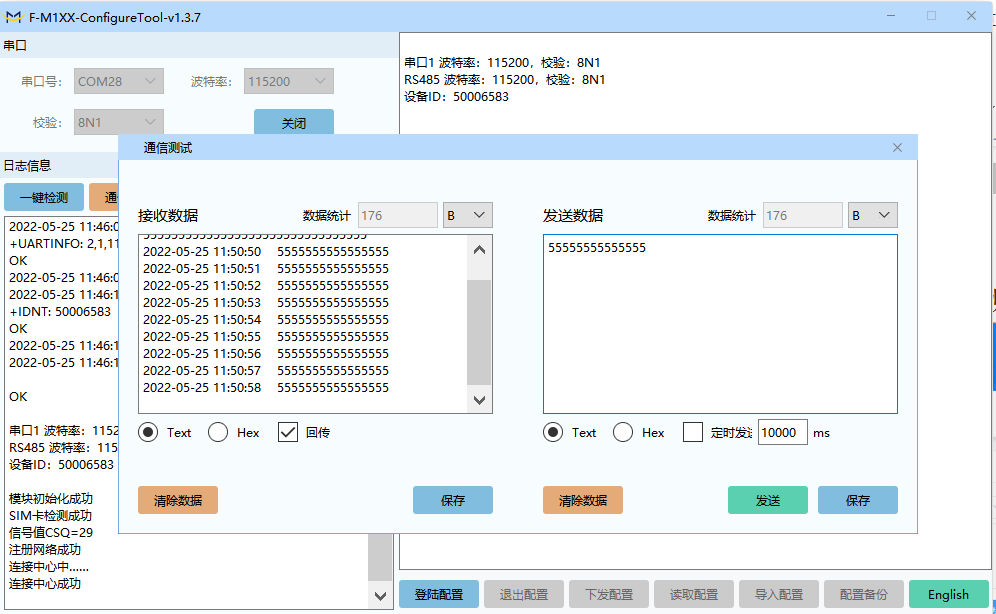This screenshot has width=996, height=614.
Task: Open the 校验 8N1 dropdown
Action: pyautogui.click(x=119, y=122)
